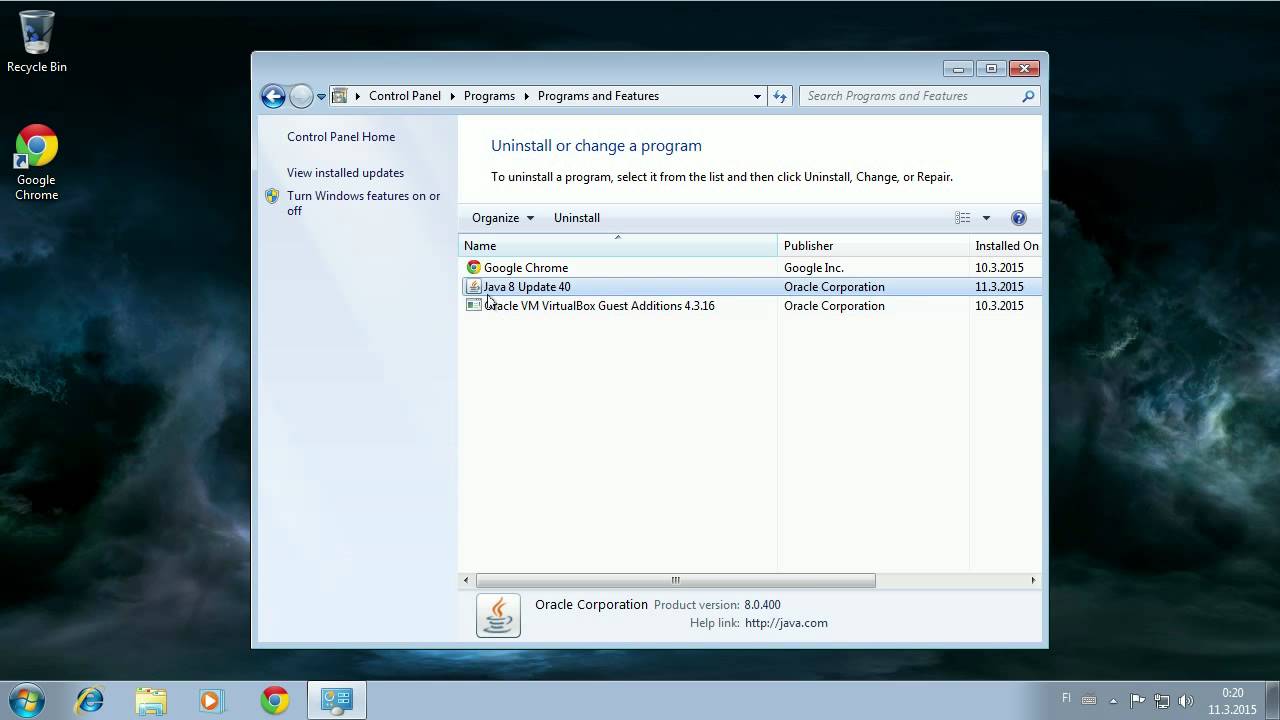Open Windows Media Player from taskbar

tap(211, 701)
